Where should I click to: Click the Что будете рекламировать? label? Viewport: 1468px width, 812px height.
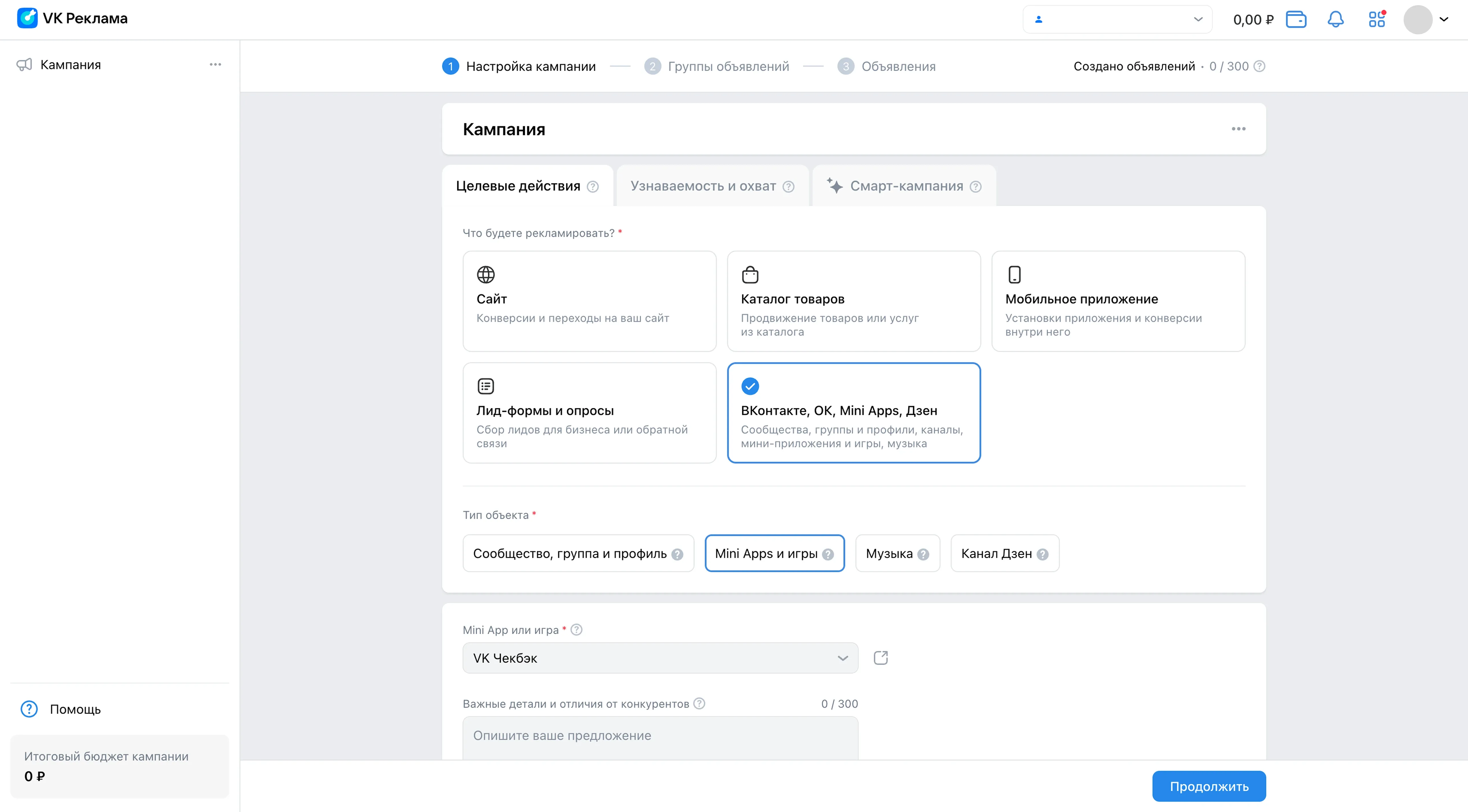point(539,233)
